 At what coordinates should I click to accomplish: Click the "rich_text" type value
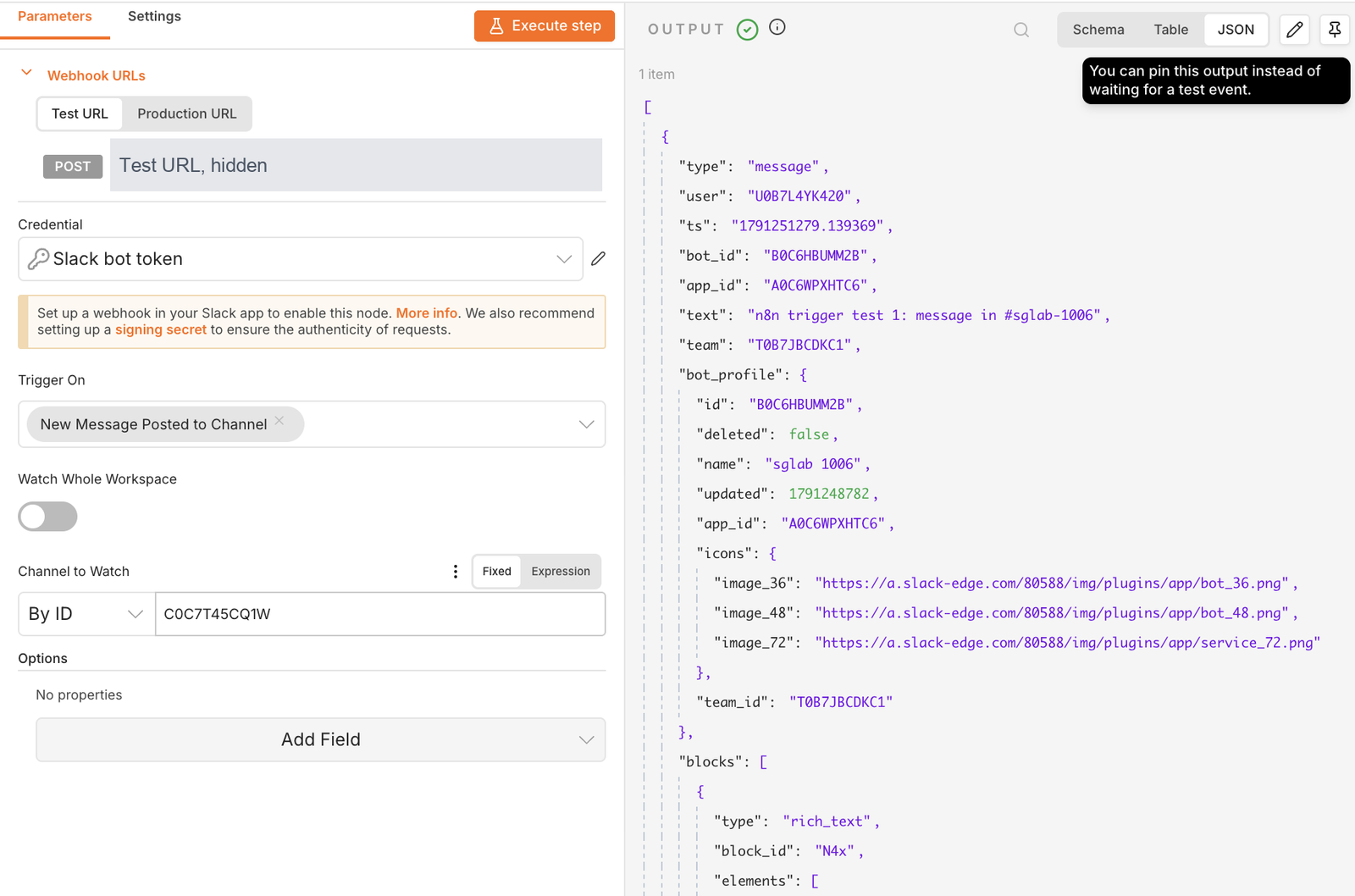click(827, 821)
